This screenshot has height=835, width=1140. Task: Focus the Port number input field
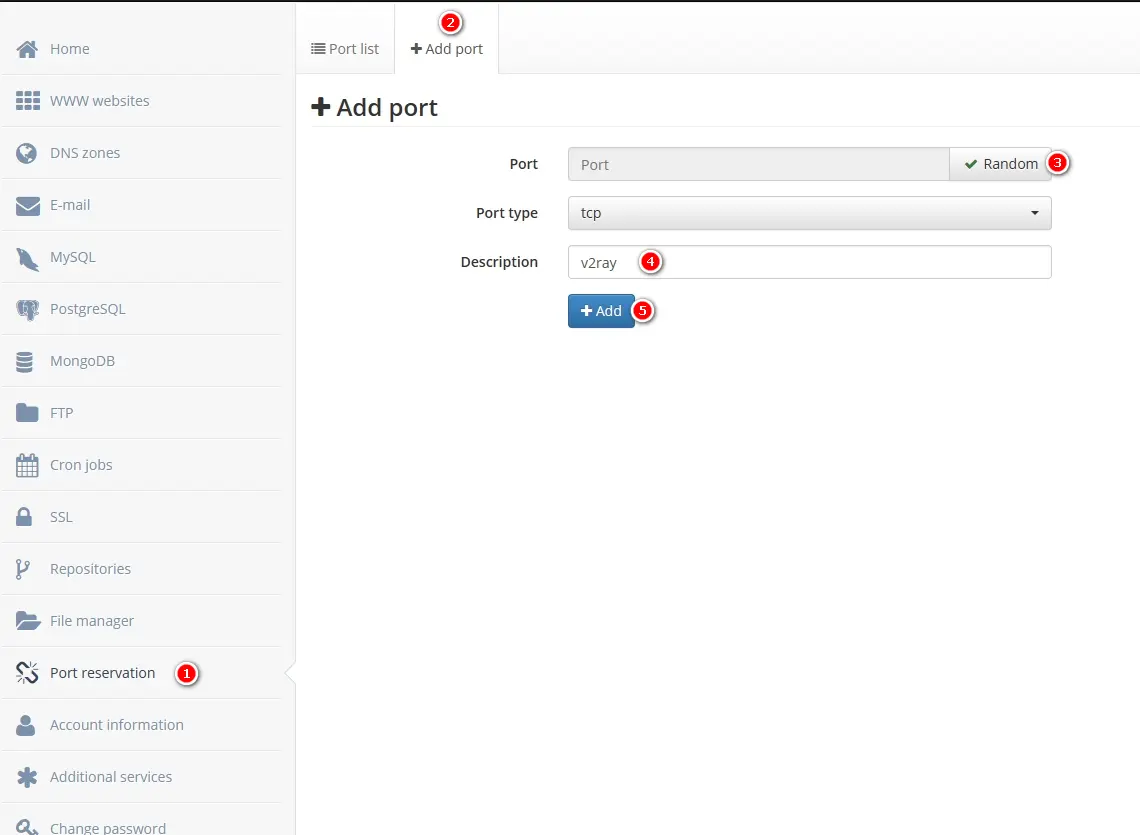pyautogui.click(x=758, y=164)
